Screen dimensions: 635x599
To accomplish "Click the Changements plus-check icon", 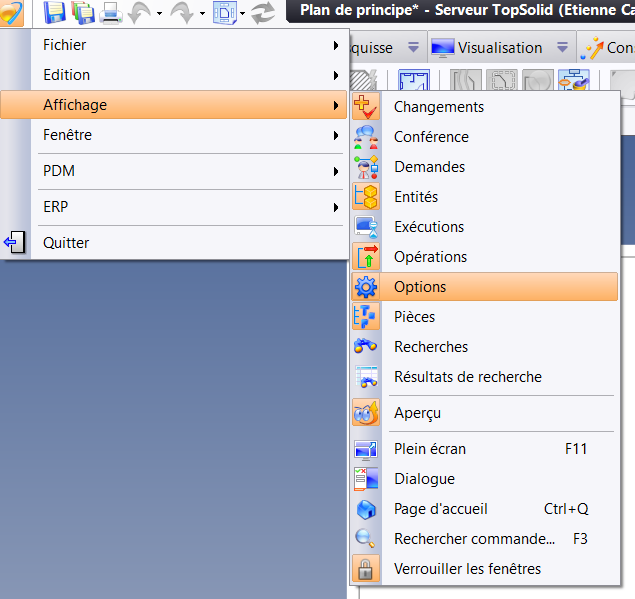I will [x=366, y=107].
